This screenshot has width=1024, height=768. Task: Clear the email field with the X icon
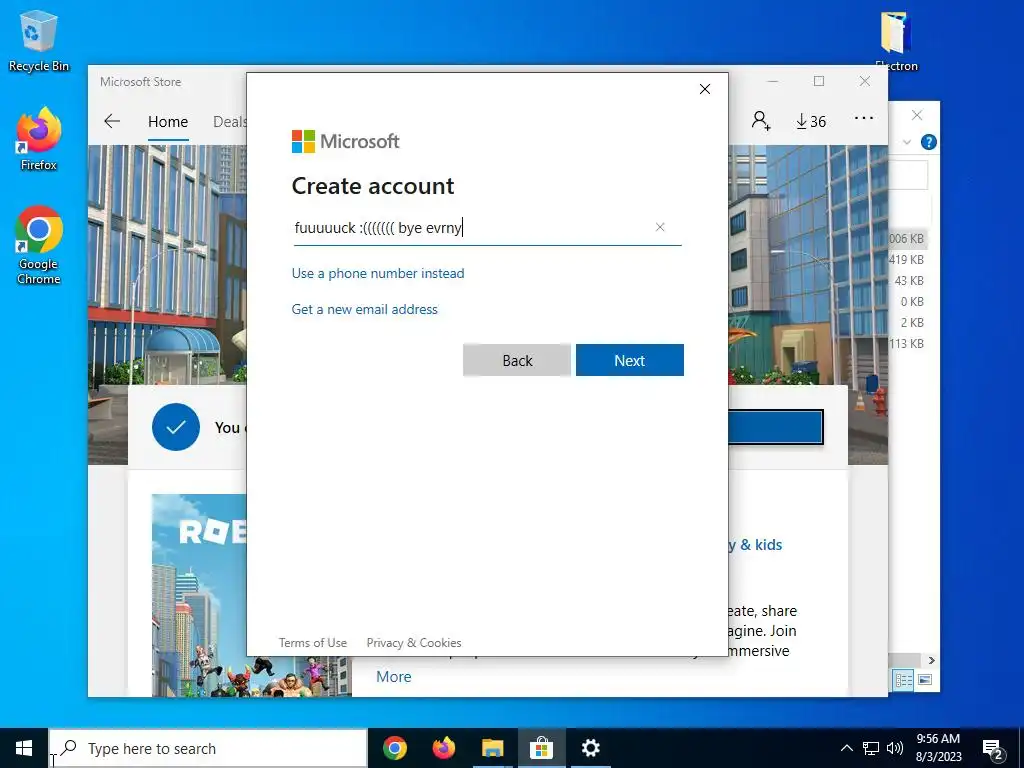(x=660, y=227)
